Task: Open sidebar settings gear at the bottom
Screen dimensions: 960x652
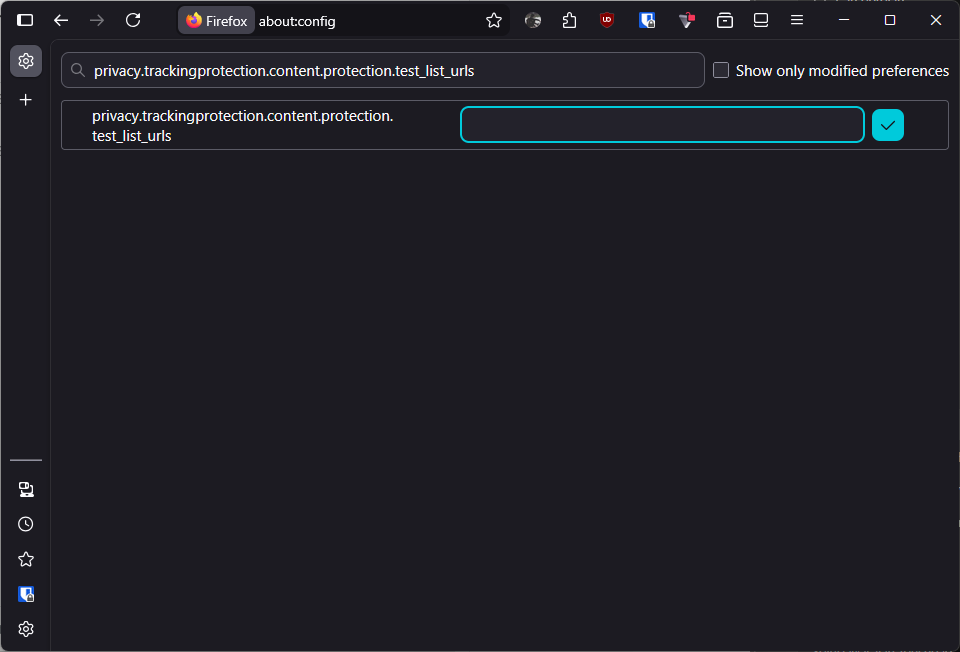Action: click(x=26, y=629)
